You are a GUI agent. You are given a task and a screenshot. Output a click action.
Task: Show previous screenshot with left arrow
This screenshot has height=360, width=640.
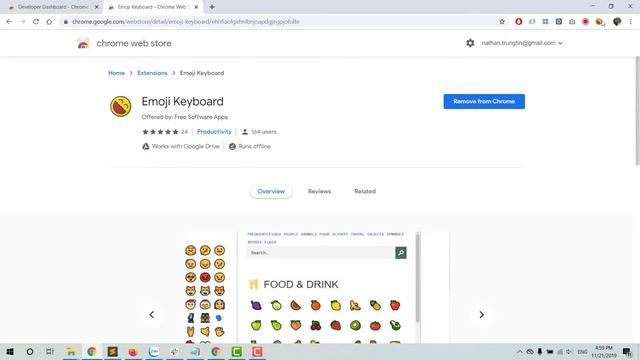pos(152,315)
